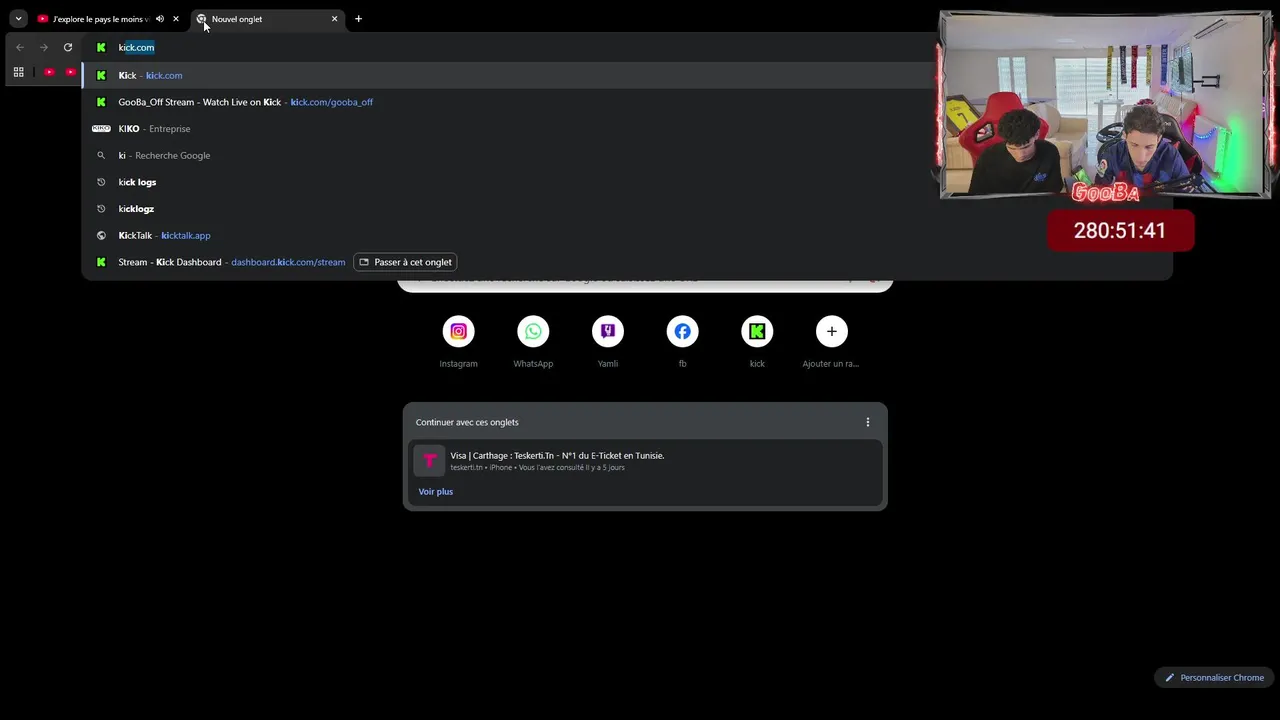Viewport: 1280px width, 720px height.
Task: Click the Passer à cet onglet button
Action: 405,262
